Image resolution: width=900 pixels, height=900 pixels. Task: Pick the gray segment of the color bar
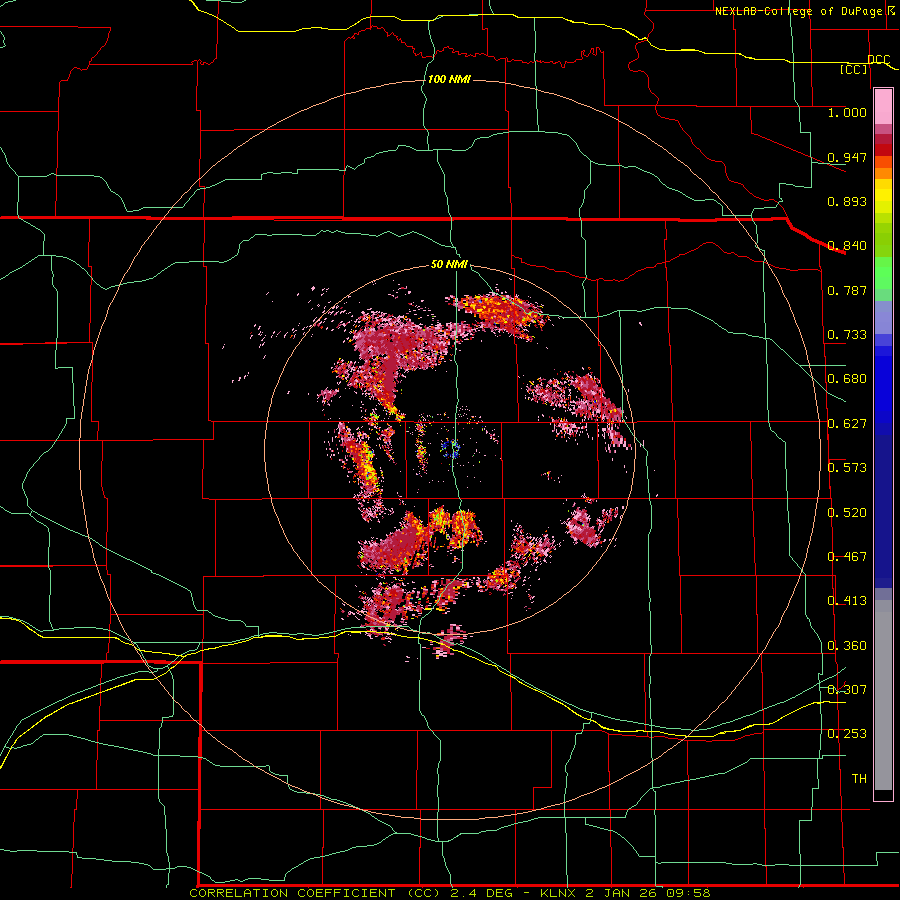tap(883, 695)
